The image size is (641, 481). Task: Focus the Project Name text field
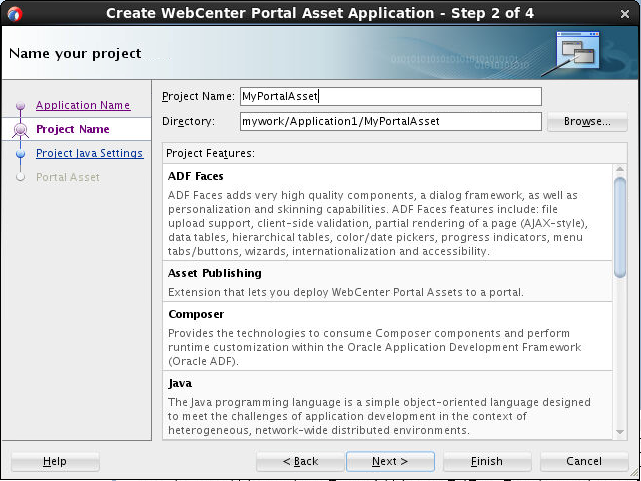coord(391,96)
